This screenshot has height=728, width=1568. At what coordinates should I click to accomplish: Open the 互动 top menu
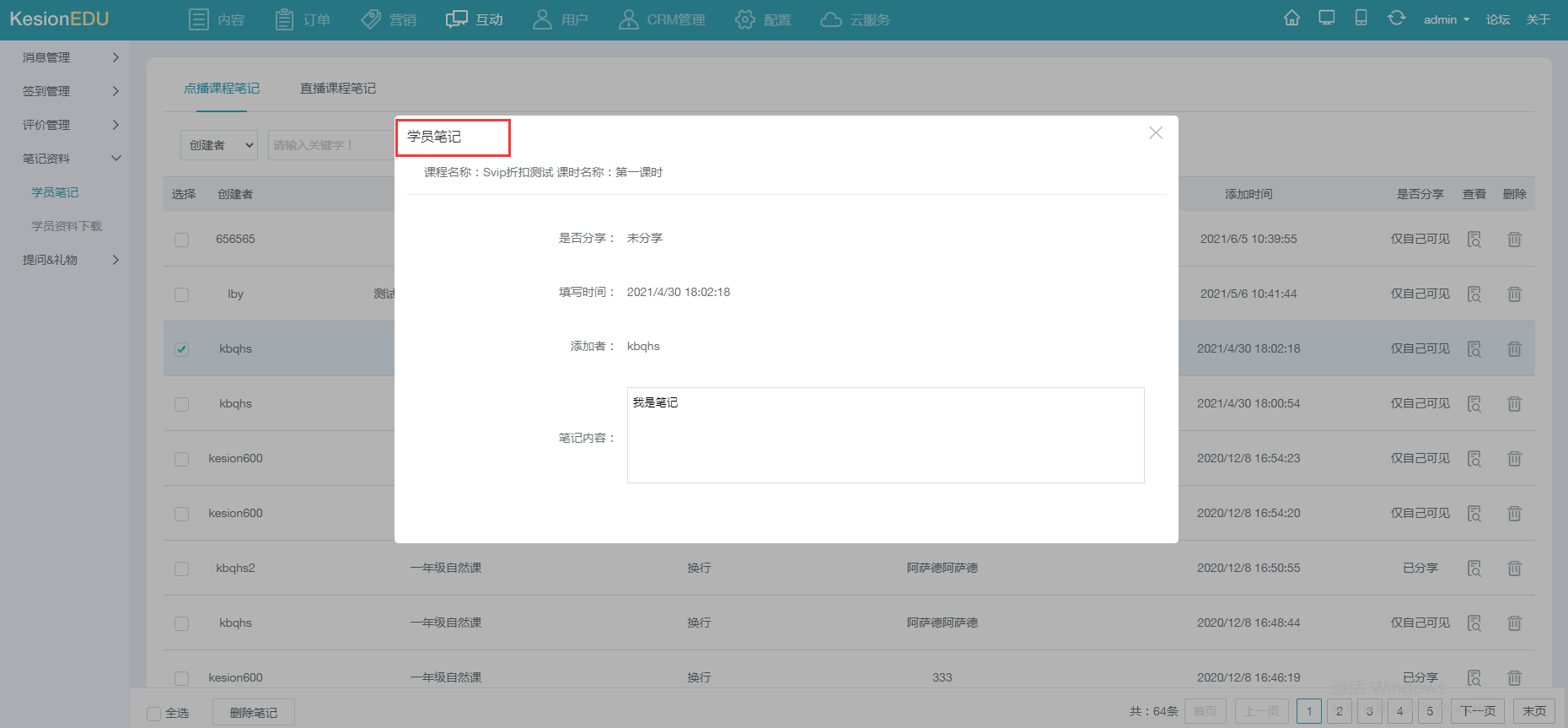click(x=475, y=19)
